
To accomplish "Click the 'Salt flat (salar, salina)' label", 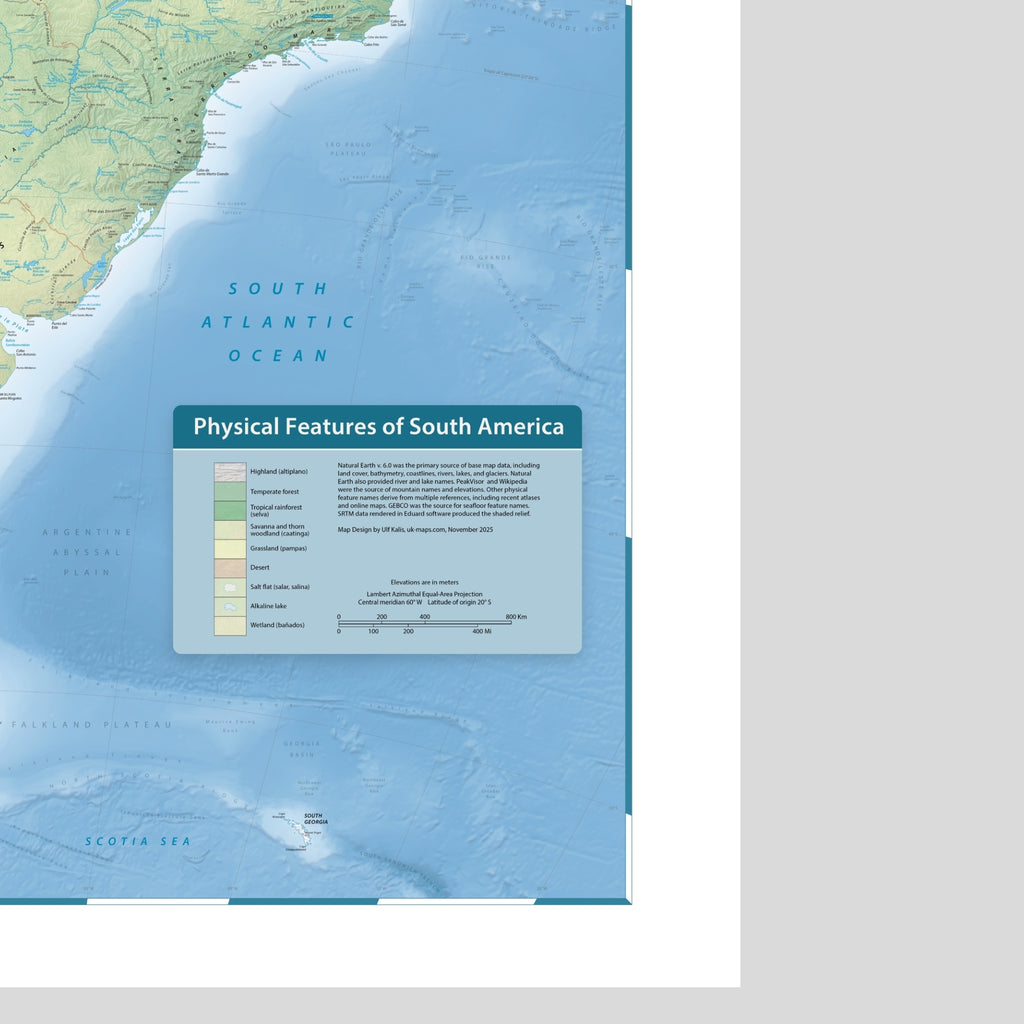I will [280, 587].
